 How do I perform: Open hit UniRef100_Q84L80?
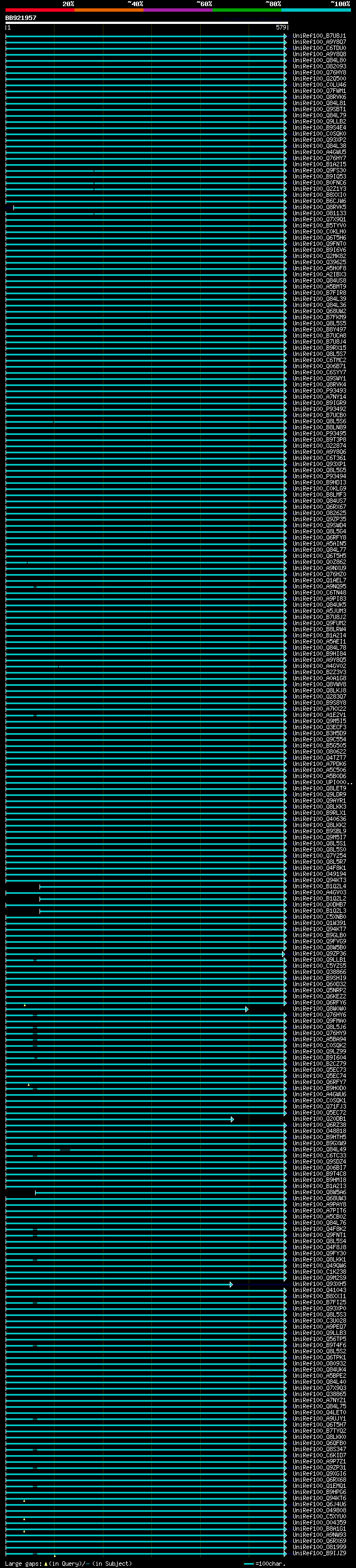pos(319,60)
